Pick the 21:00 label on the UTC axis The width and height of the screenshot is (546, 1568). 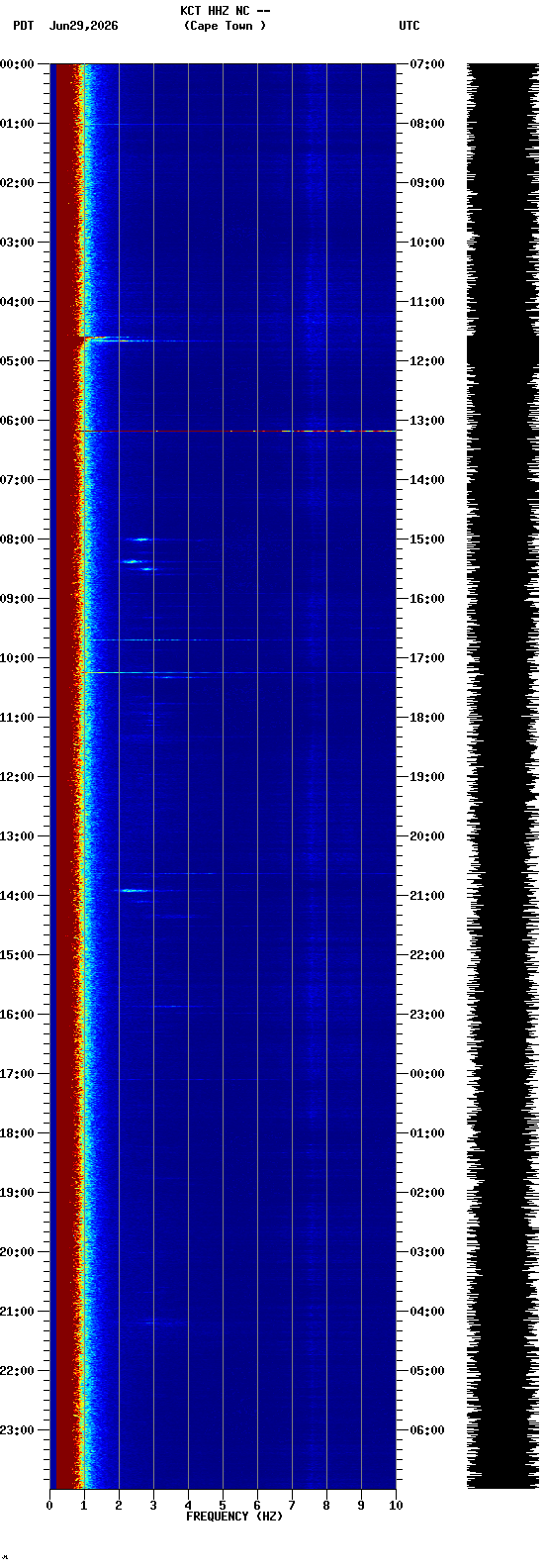[427, 896]
